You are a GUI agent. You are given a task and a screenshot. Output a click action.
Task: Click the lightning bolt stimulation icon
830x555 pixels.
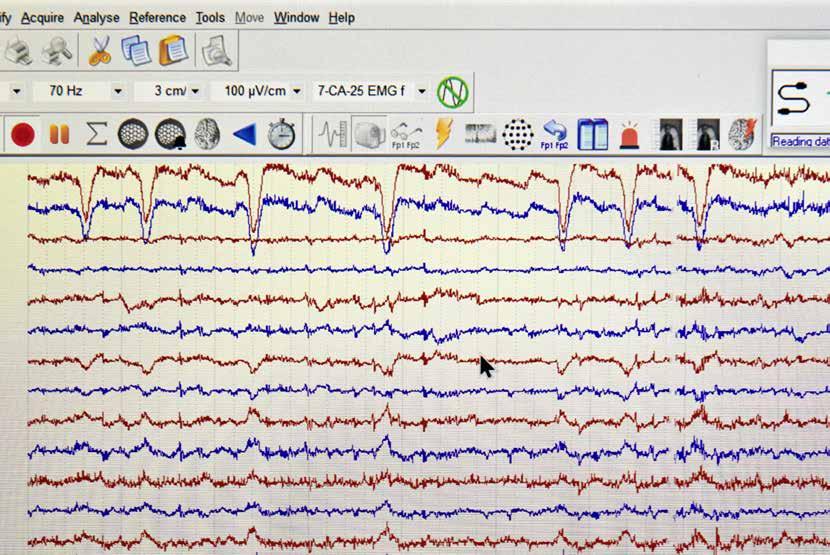tap(444, 133)
